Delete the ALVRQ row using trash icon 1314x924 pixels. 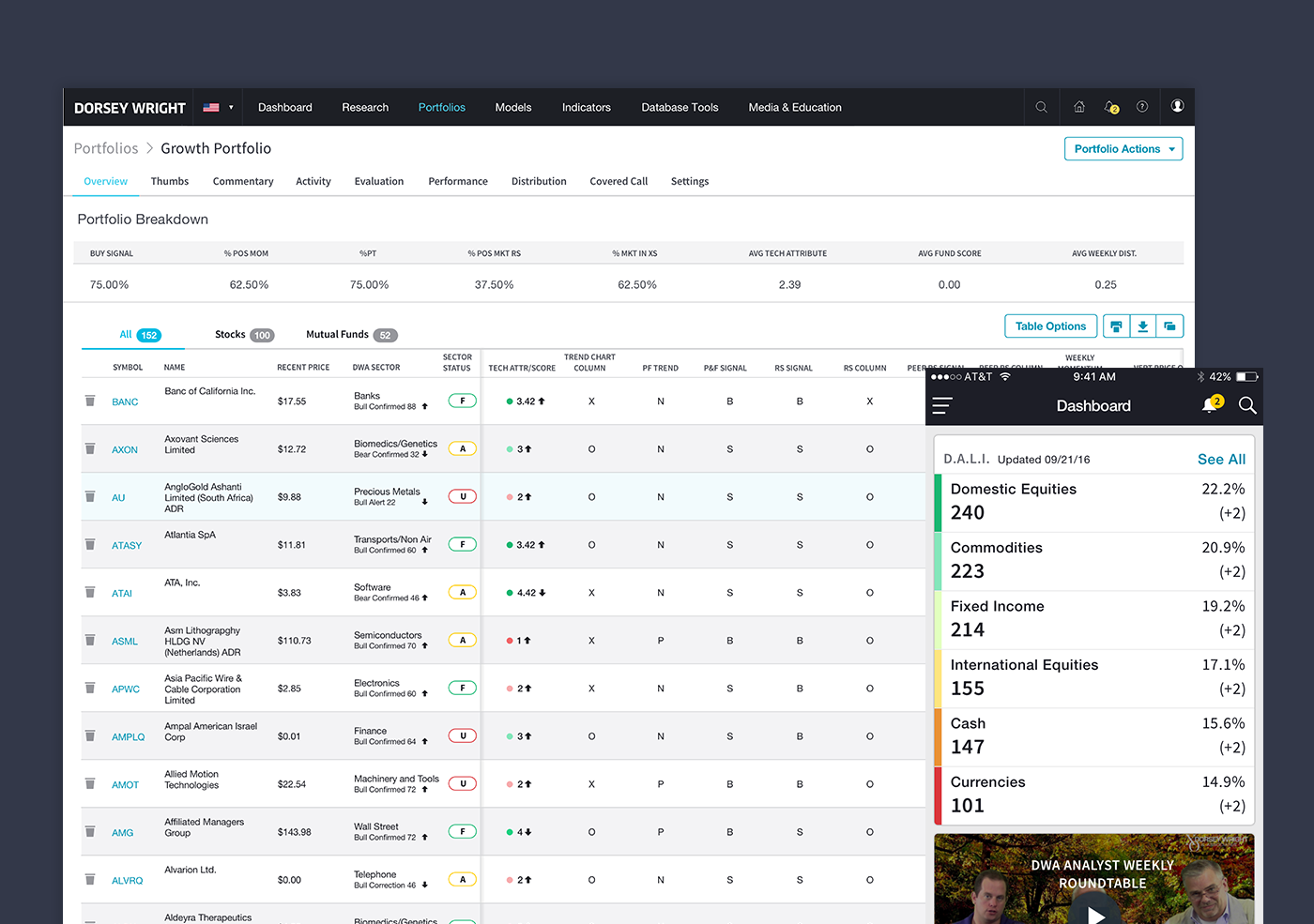(90, 879)
